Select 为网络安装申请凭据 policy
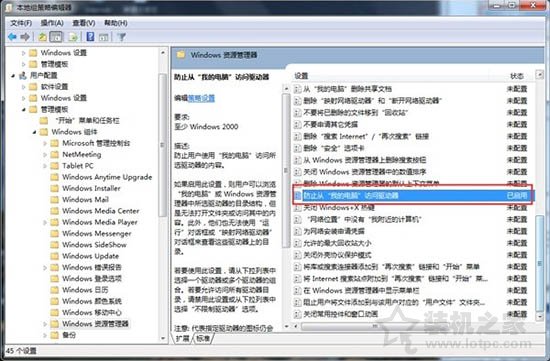This screenshot has width=550, height=361. (334, 231)
